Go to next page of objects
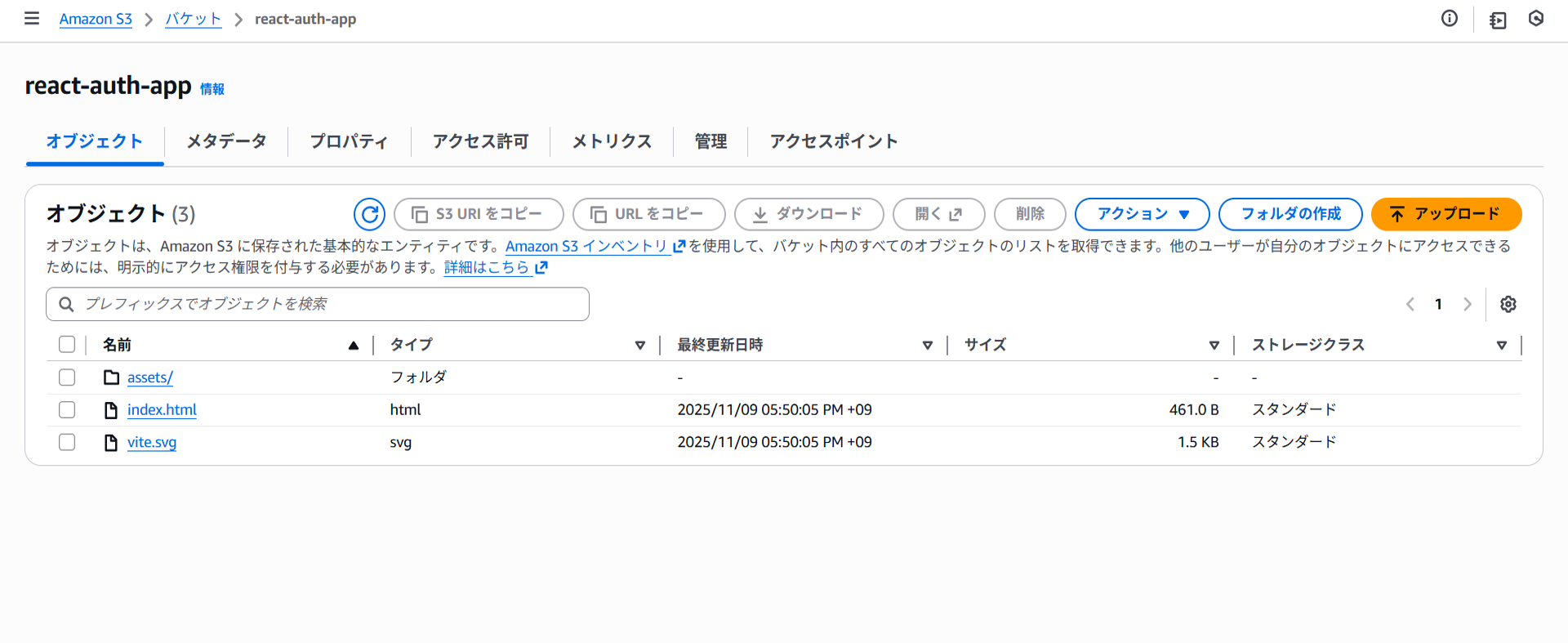Image resolution: width=1568 pixels, height=643 pixels. point(1468,304)
